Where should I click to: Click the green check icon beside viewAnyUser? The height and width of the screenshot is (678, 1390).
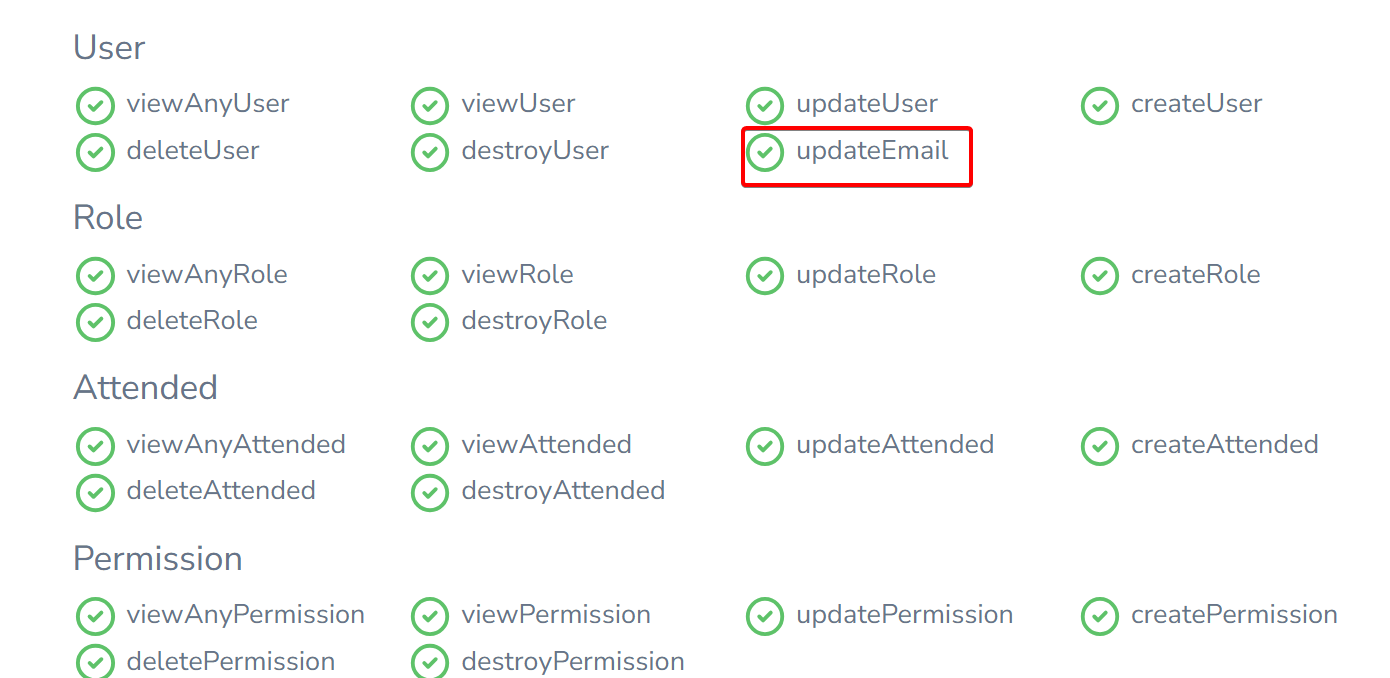click(95, 105)
